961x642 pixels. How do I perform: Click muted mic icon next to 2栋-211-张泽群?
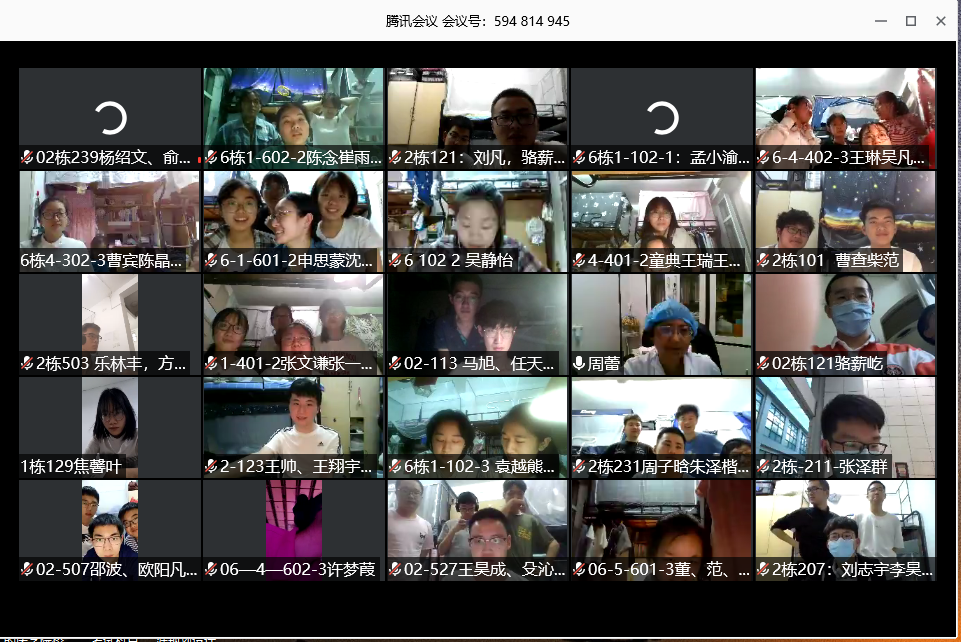pos(764,467)
